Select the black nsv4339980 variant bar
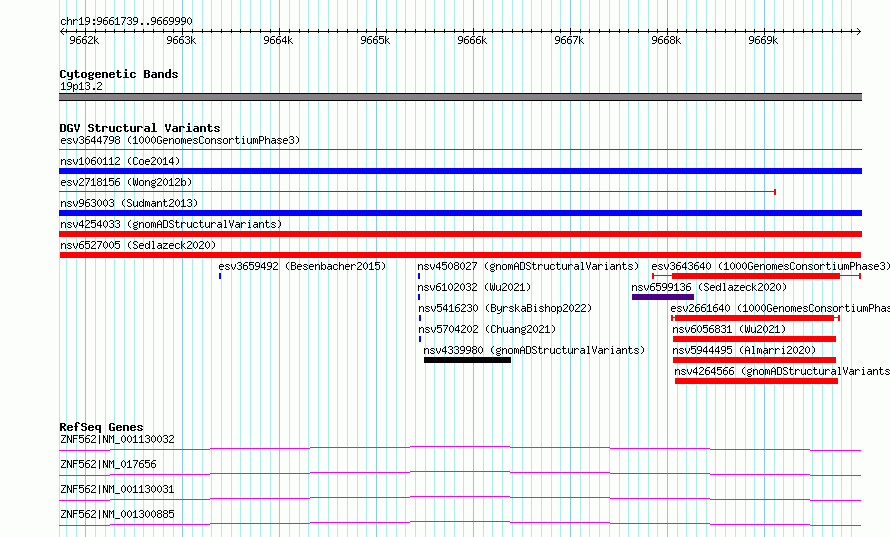Image resolution: width=890 pixels, height=537 pixels. coord(467,360)
